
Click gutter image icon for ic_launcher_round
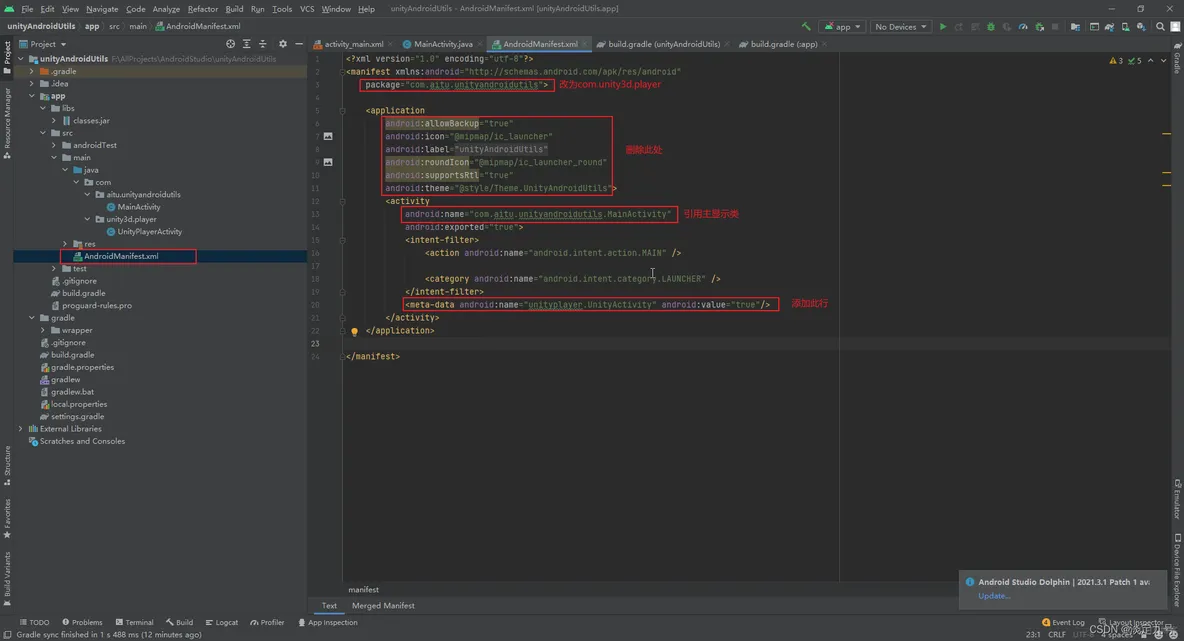pyautogui.click(x=328, y=162)
